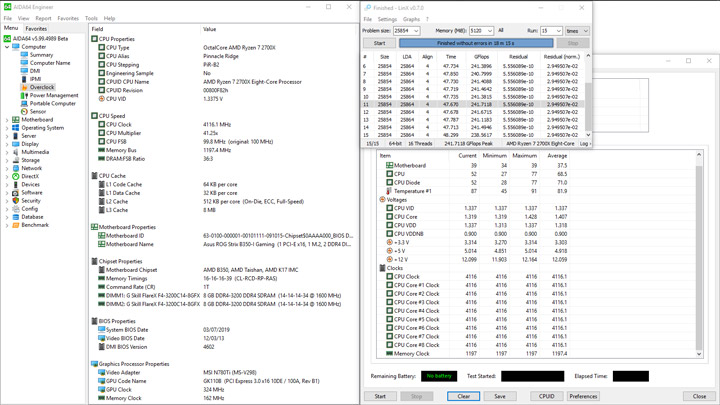The height and width of the screenshot is (405, 720).
Task: Open the Tools menu in AIDA64
Action: (x=91, y=18)
